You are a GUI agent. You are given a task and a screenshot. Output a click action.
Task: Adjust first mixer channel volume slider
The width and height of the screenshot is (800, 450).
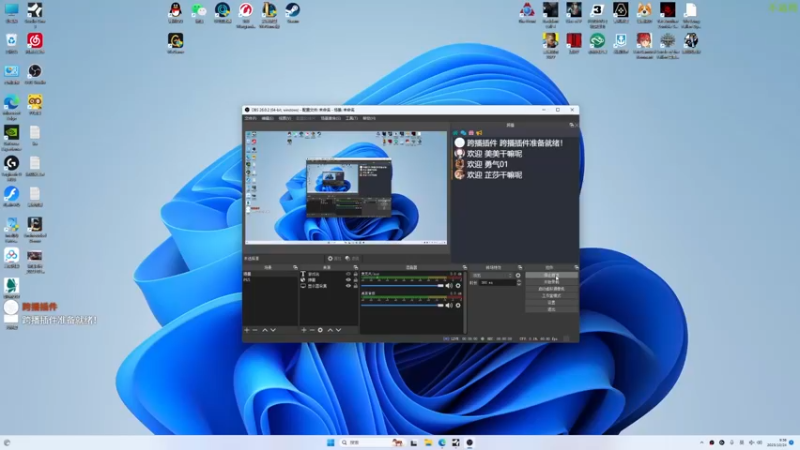[403, 286]
